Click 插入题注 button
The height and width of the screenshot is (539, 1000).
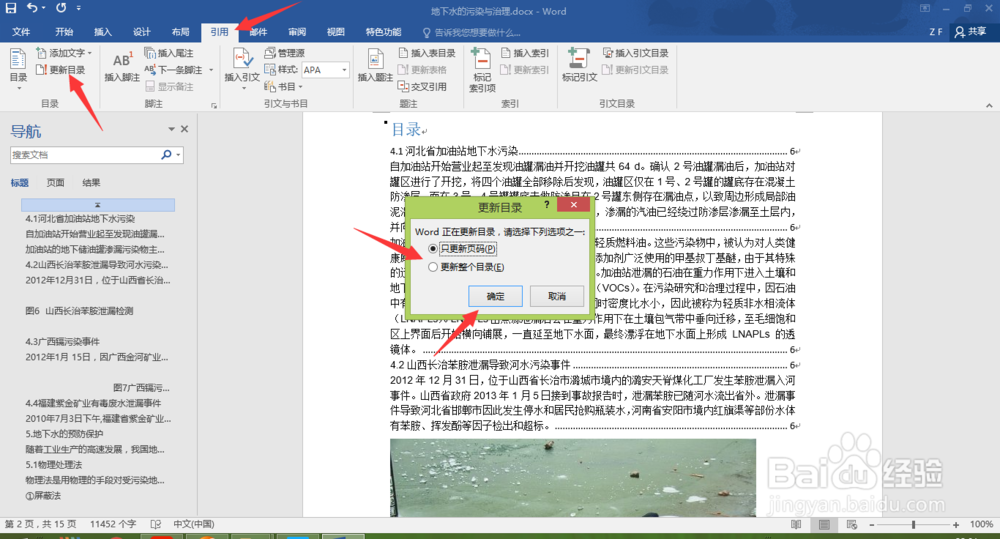375,66
